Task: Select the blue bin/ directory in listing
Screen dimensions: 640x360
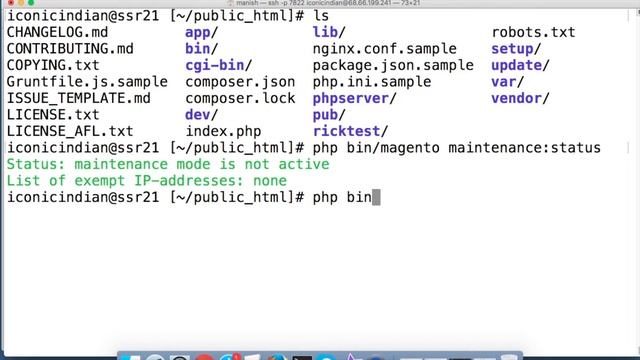Action: click(201, 49)
